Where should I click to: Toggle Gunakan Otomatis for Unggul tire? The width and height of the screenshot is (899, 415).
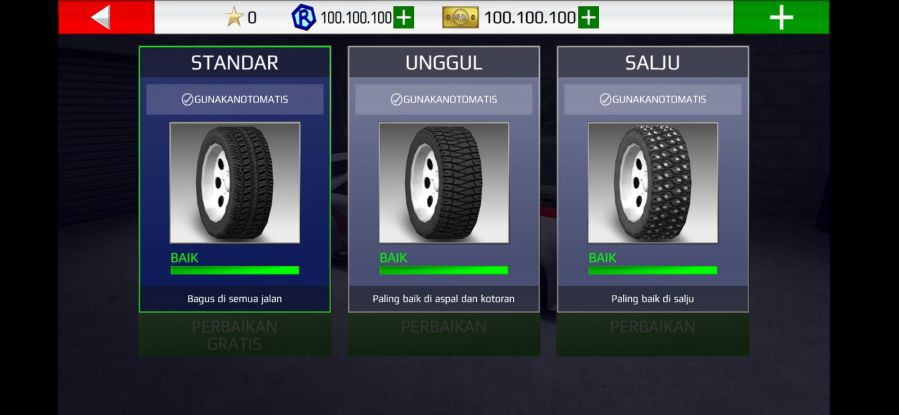click(x=444, y=100)
